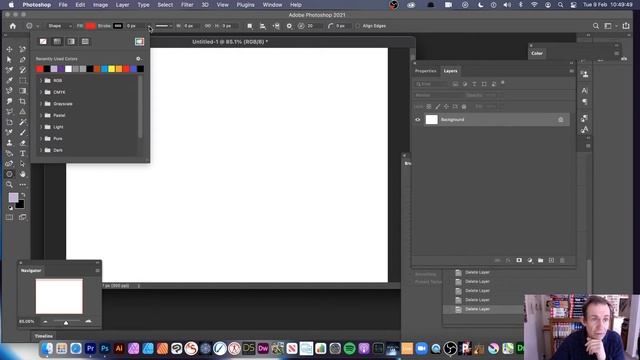Screen dimensions: 640x360
Task: Expand the RGB swatch folder
Action: coord(41,80)
